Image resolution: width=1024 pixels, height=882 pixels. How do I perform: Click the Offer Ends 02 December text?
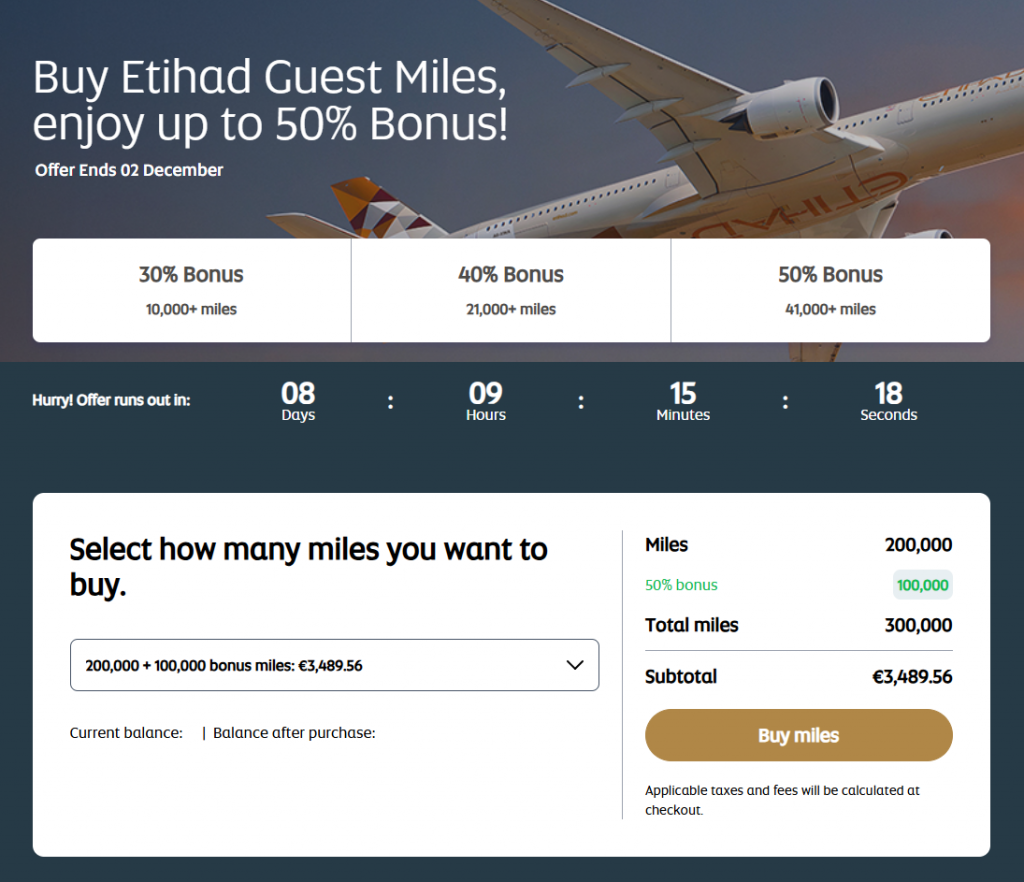point(128,170)
